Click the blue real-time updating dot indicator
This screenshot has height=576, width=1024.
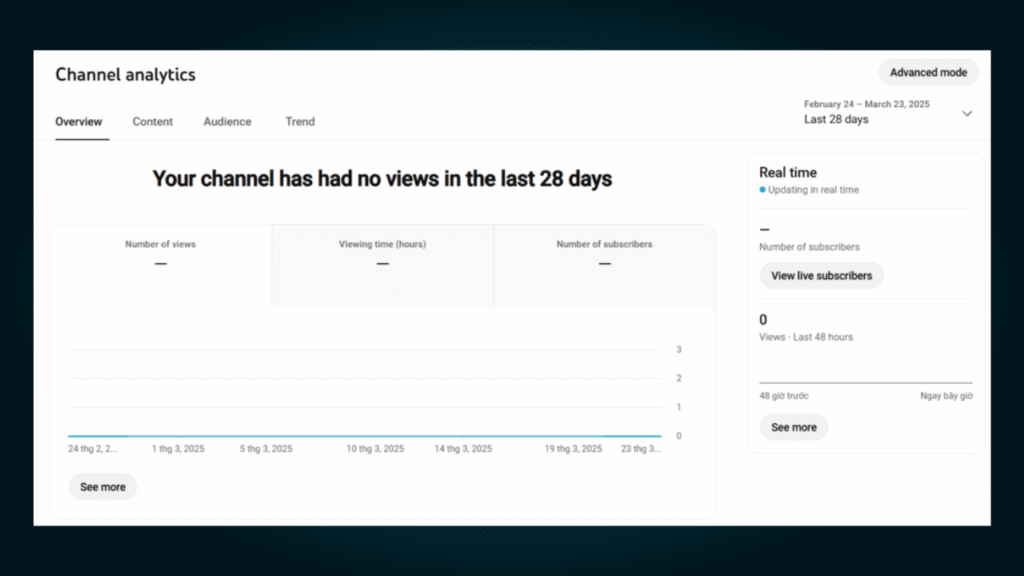(762, 190)
